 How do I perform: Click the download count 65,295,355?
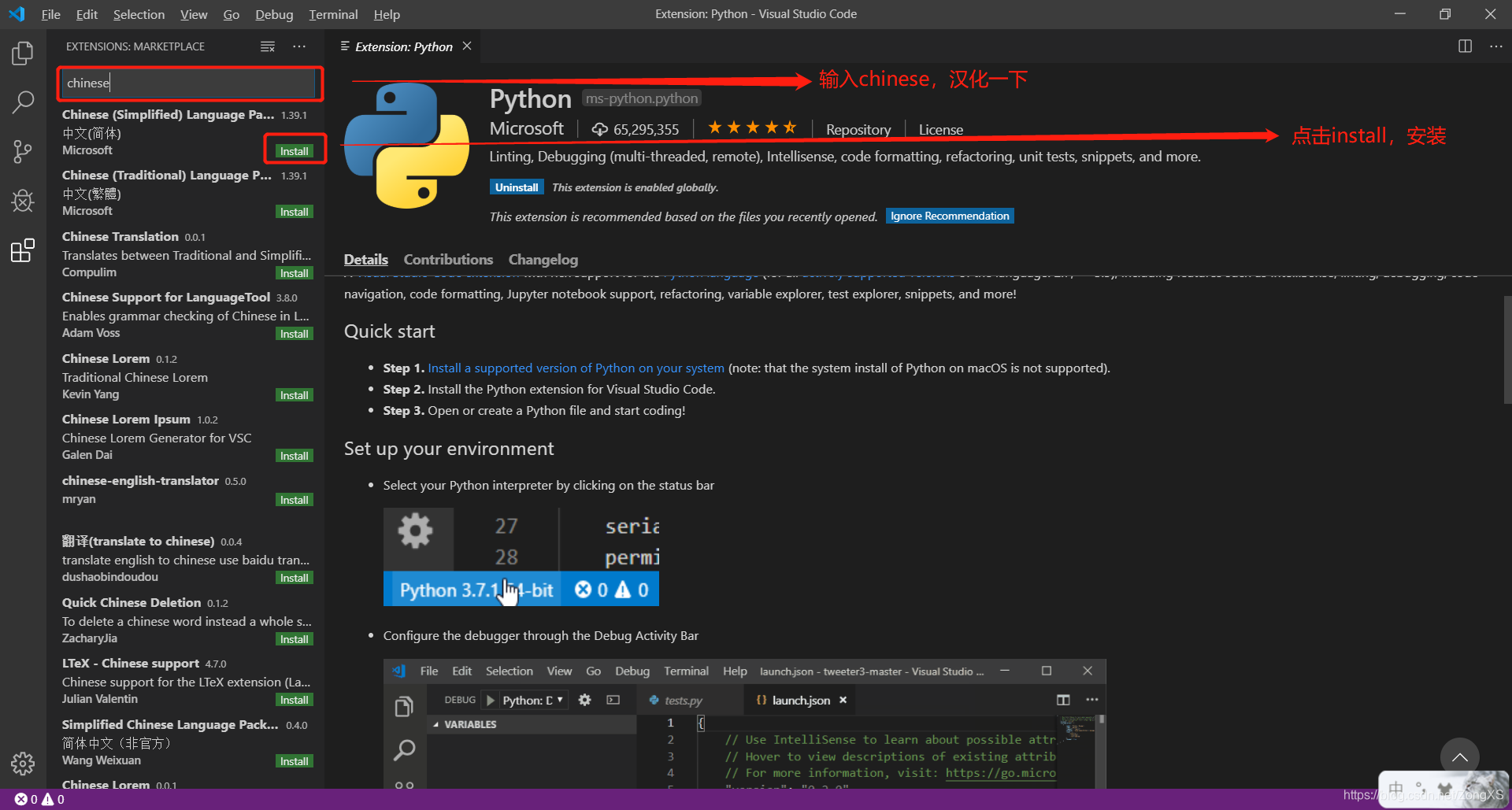[636, 129]
